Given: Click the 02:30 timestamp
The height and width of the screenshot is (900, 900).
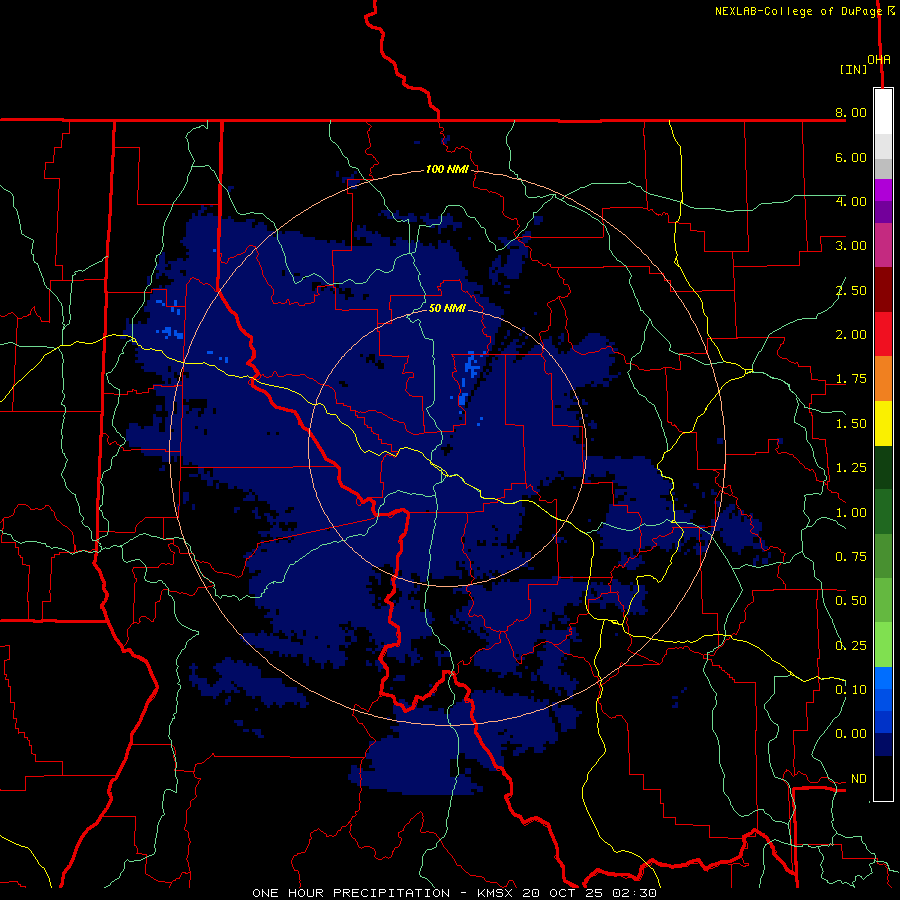Looking at the screenshot, I should [637, 893].
